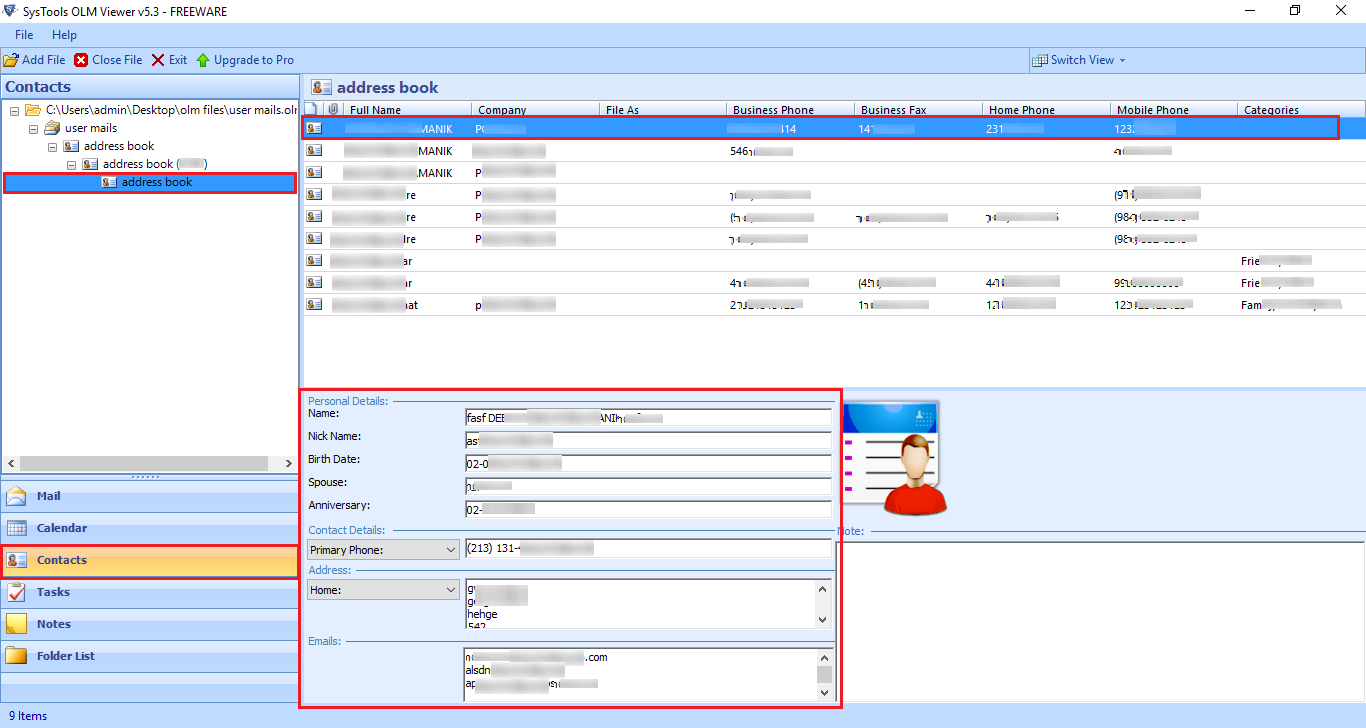The width and height of the screenshot is (1366, 728).
Task: Select the contact row categorized 'Fam'
Action: tap(834, 305)
